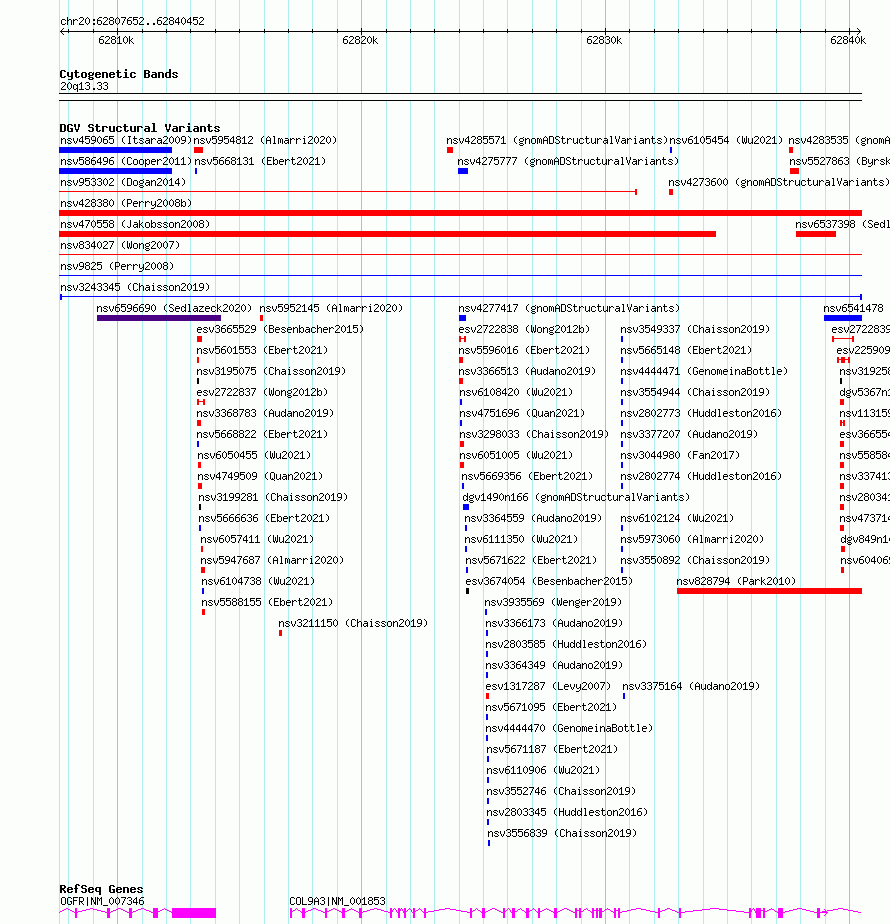Open nsv2803585 (Huddleston2016) label
Viewport: 890px width, 924px height.
566,645
